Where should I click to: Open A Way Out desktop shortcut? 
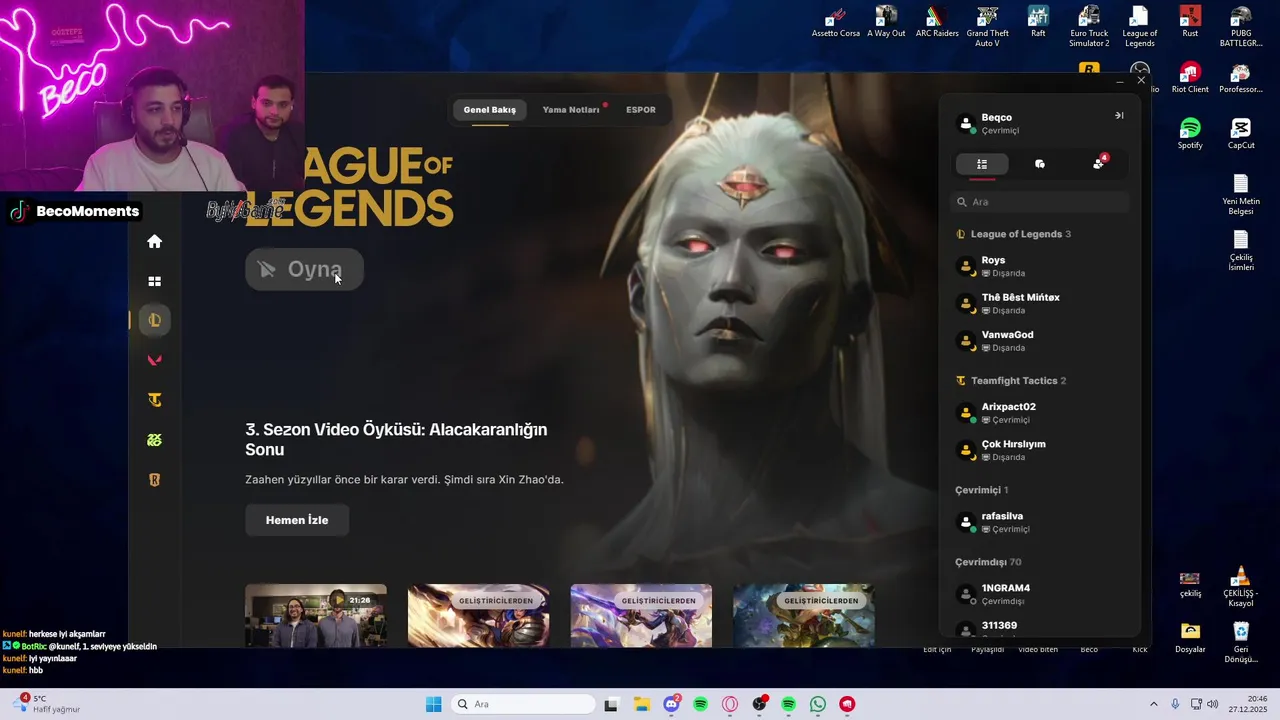[886, 23]
